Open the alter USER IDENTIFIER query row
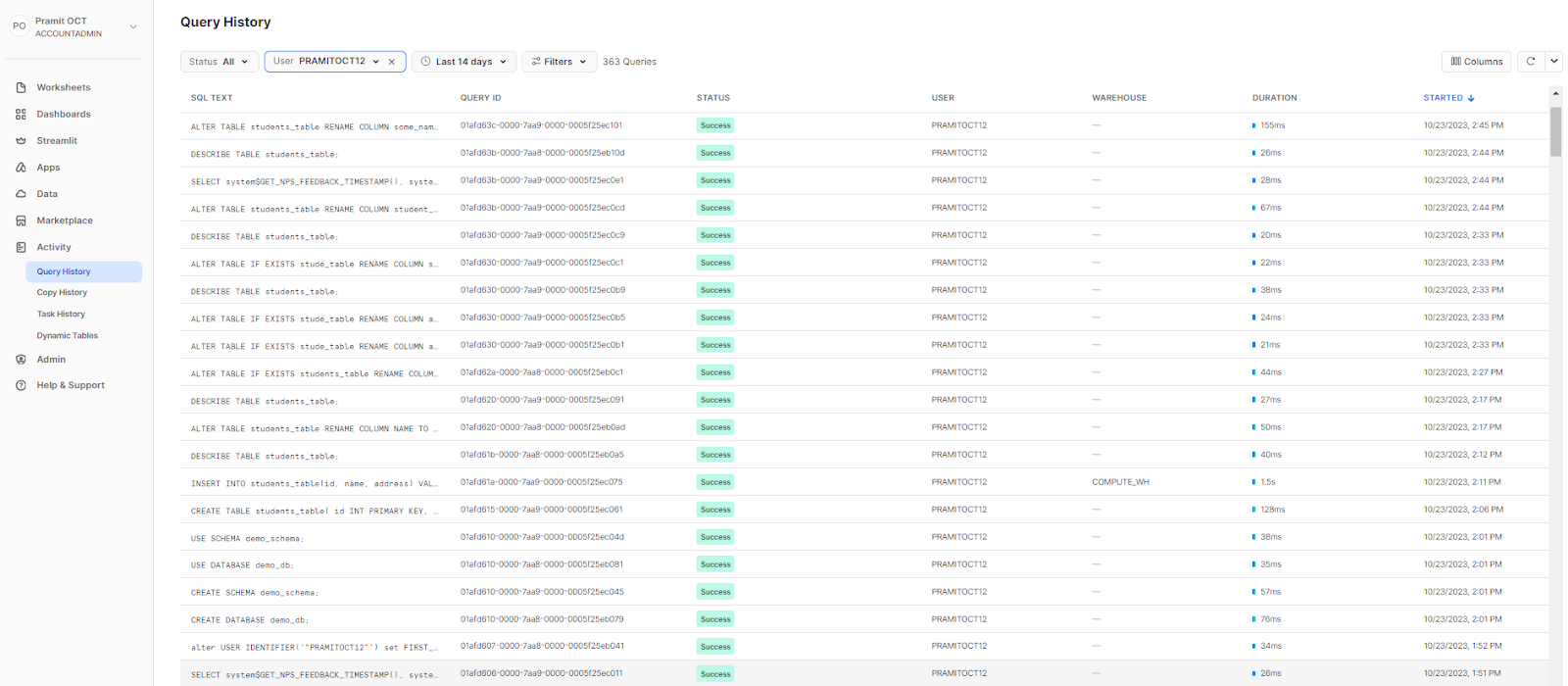Viewport: 1568px width, 686px height. [x=864, y=647]
